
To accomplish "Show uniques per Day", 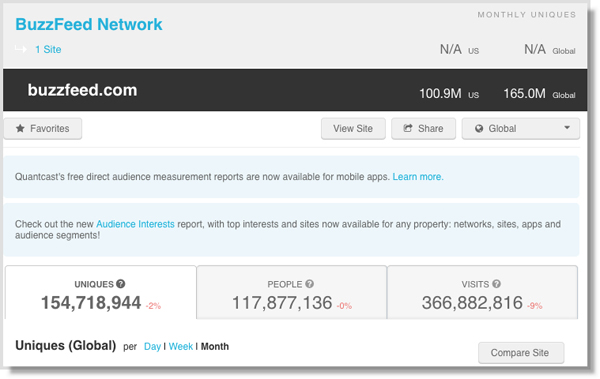I will [x=152, y=346].
